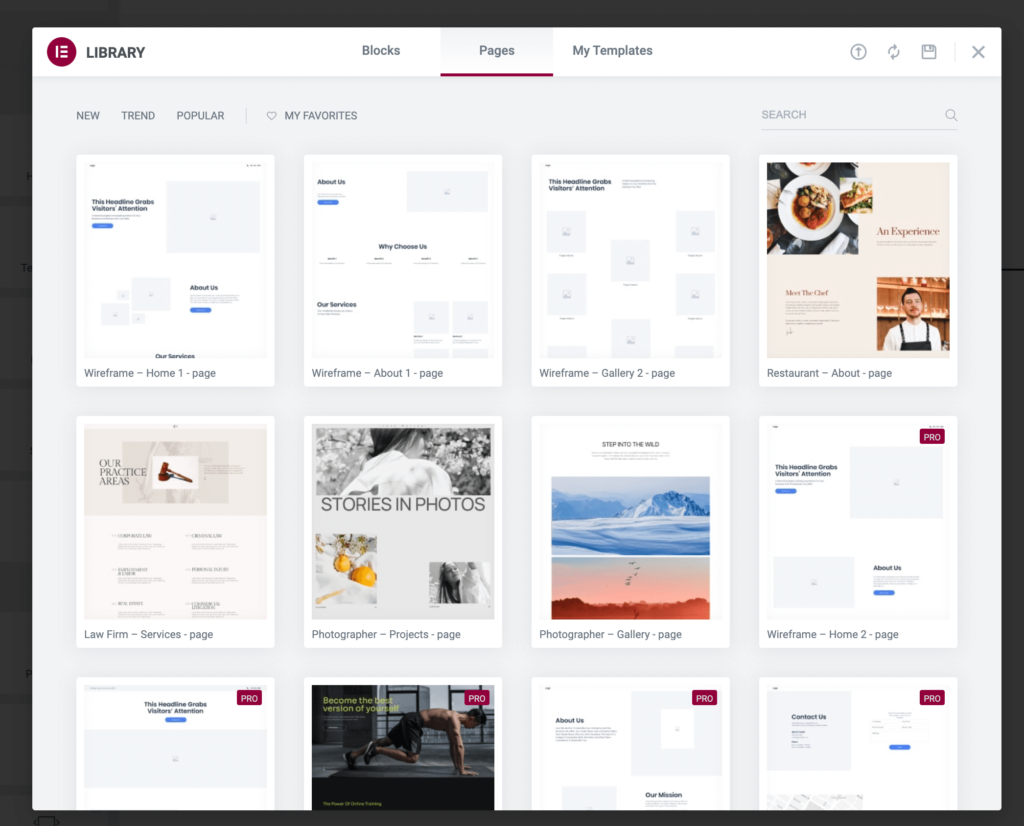Open the Law Firm – Services page template

175,520
